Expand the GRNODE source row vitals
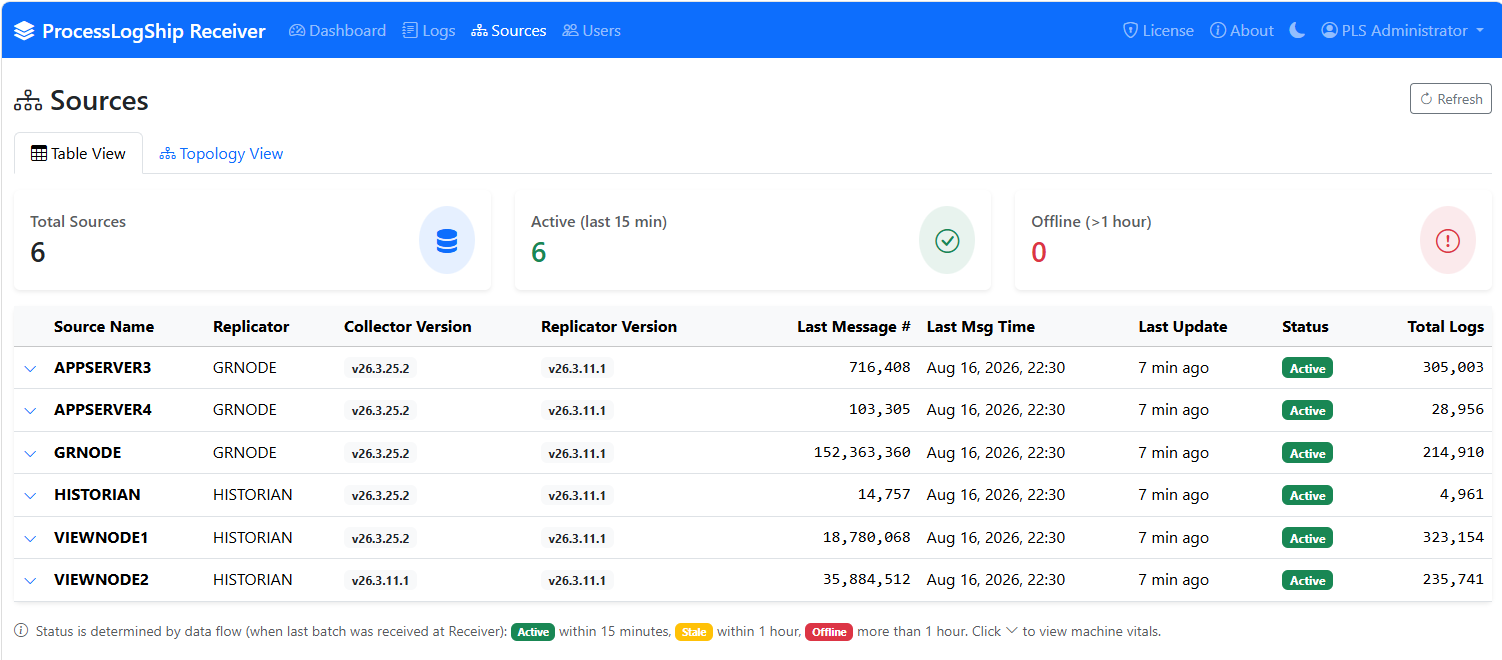1502x660 pixels. pyautogui.click(x=30, y=453)
